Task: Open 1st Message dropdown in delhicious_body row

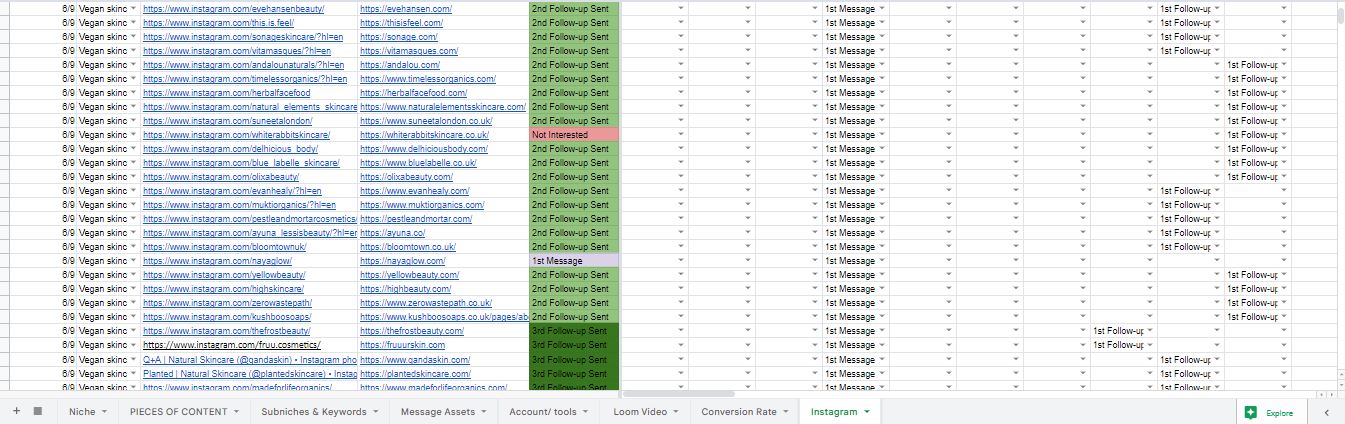Action: [881, 149]
